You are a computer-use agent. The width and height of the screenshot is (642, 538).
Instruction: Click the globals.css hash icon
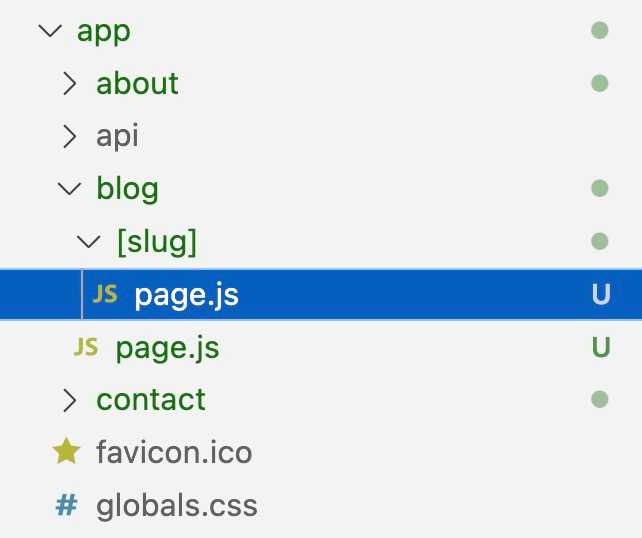(67, 505)
